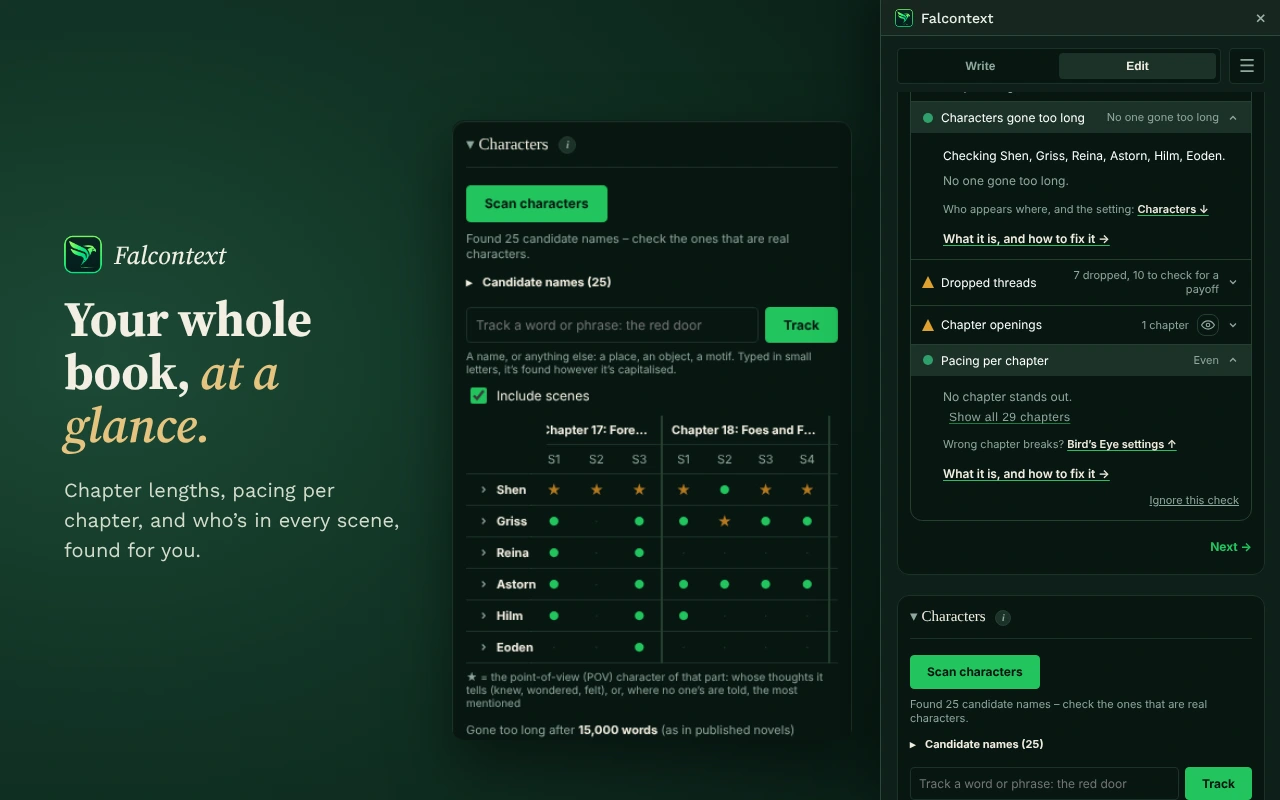
Task: Click Shen's green dot in Chapter 18 S2
Action: (725, 490)
